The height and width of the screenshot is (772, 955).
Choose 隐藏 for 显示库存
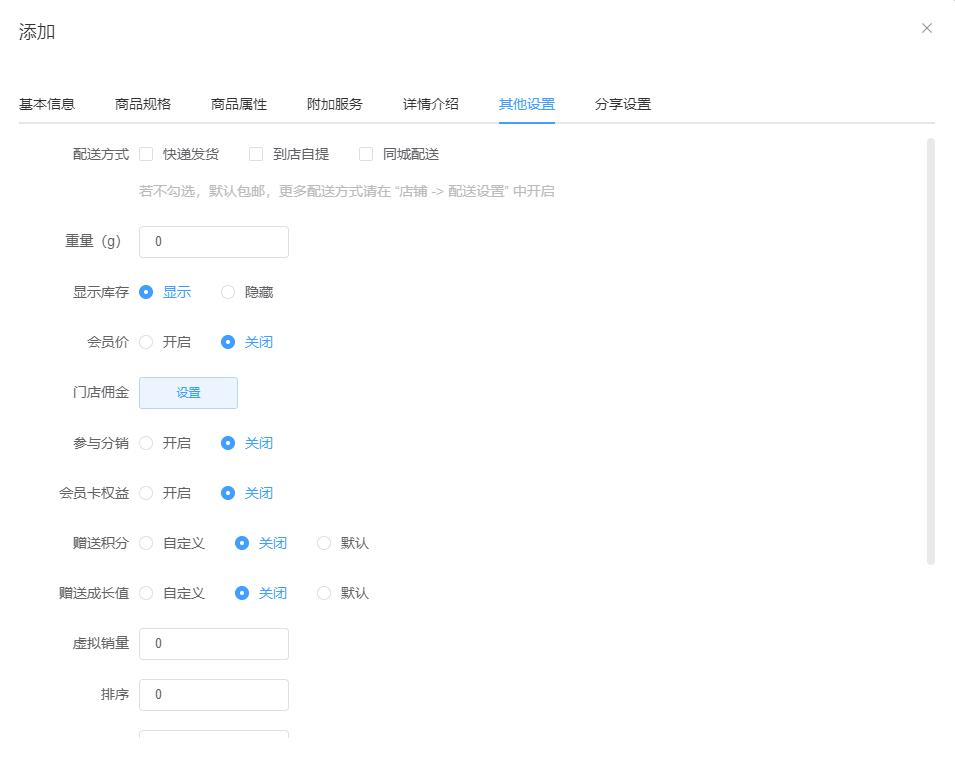228,292
